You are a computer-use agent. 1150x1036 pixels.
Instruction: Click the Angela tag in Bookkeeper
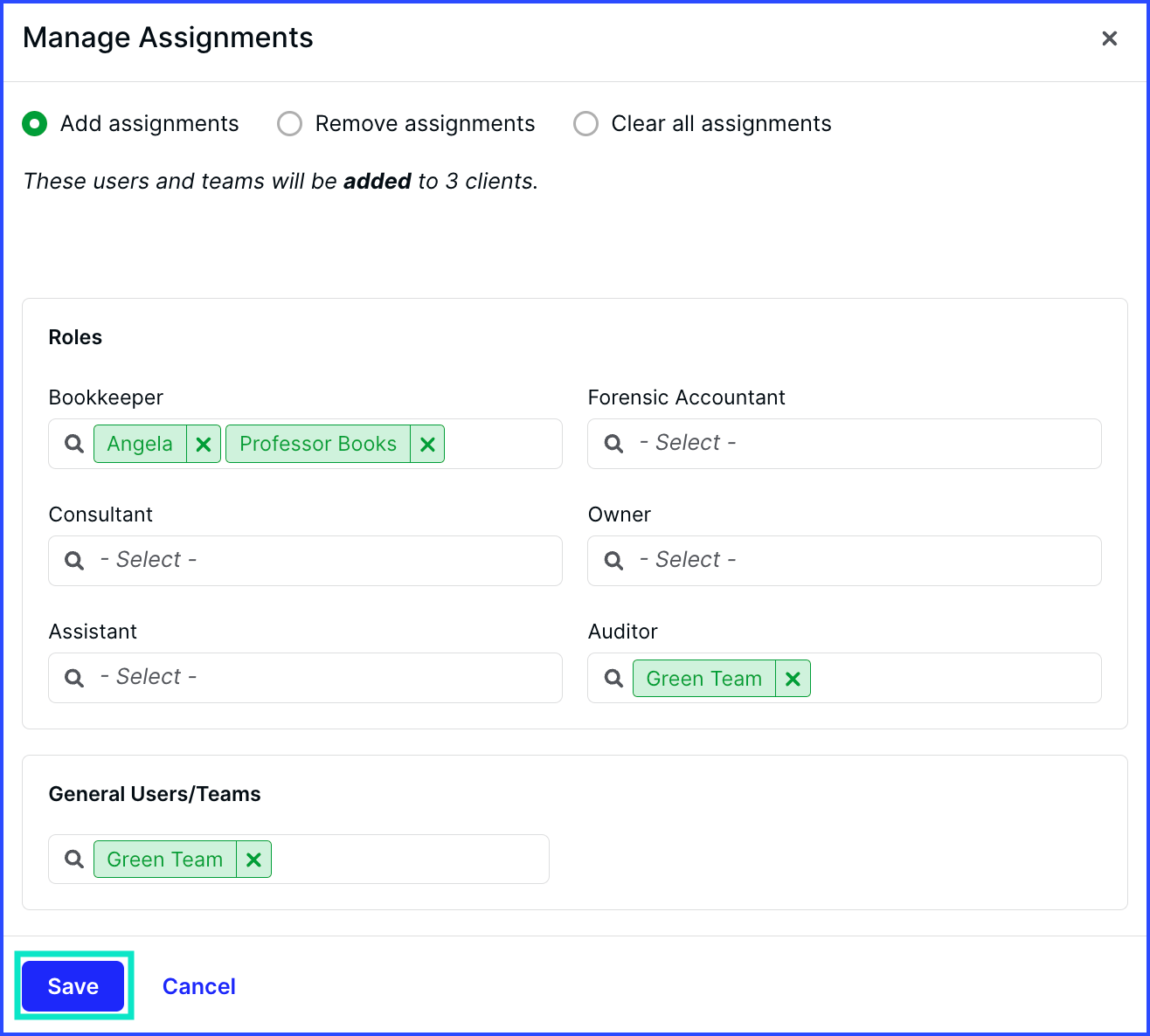pos(140,444)
